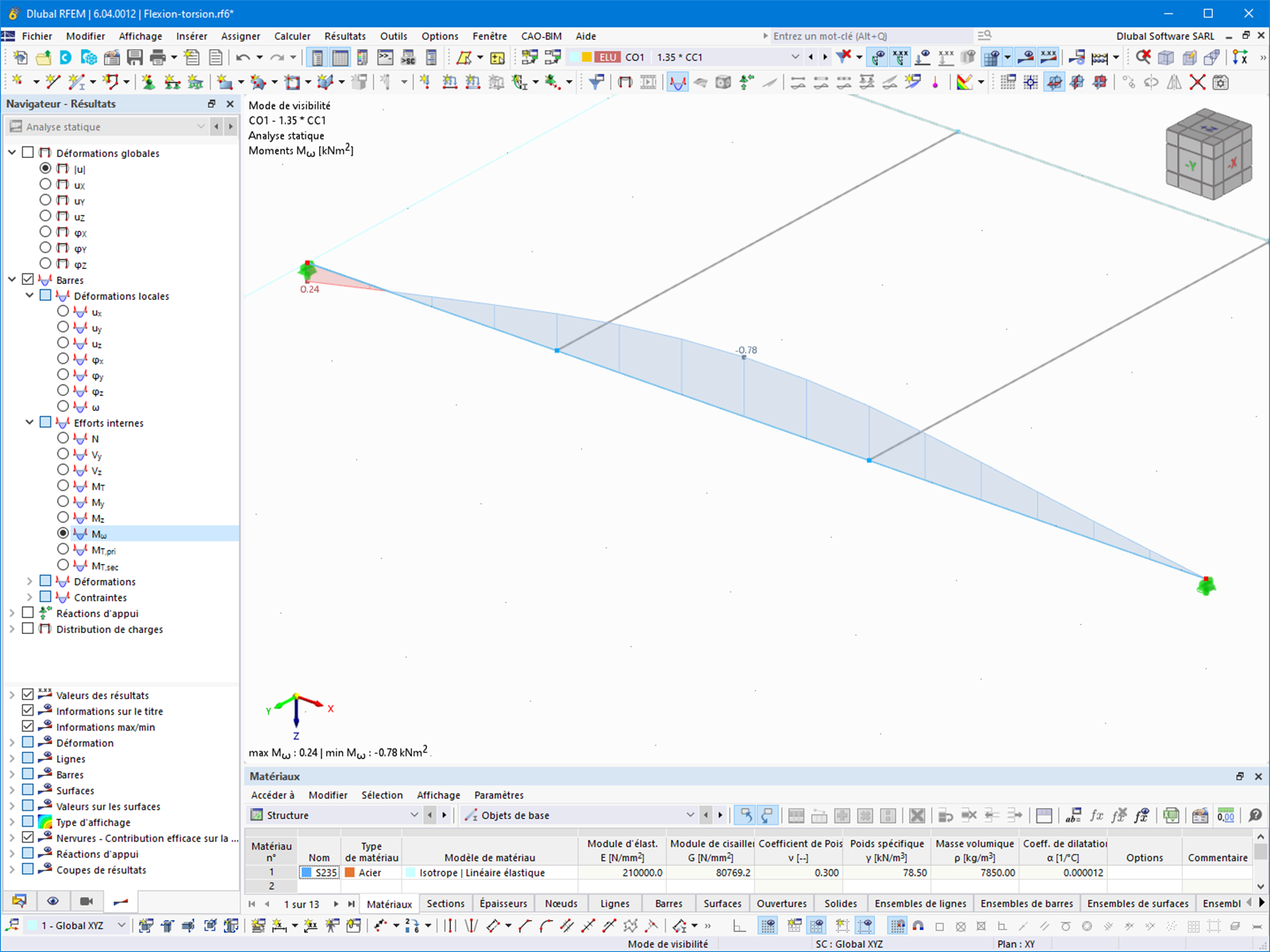Toggle the Informations max/min checkbox
The image size is (1270, 952).
point(29,727)
